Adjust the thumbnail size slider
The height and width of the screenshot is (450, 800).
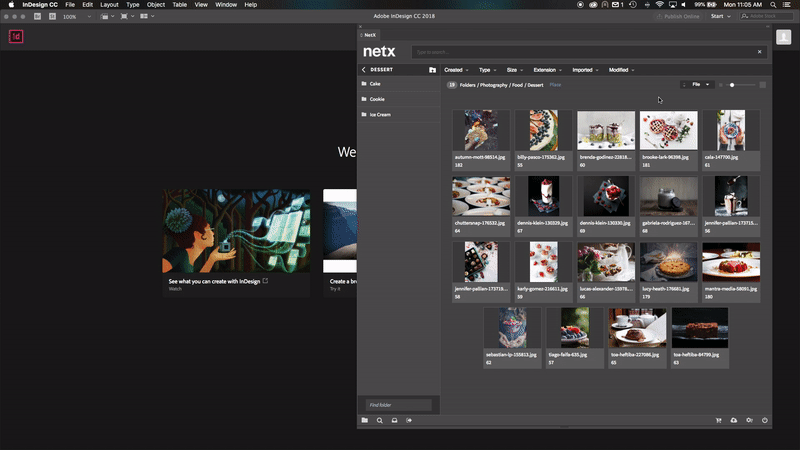click(x=732, y=85)
